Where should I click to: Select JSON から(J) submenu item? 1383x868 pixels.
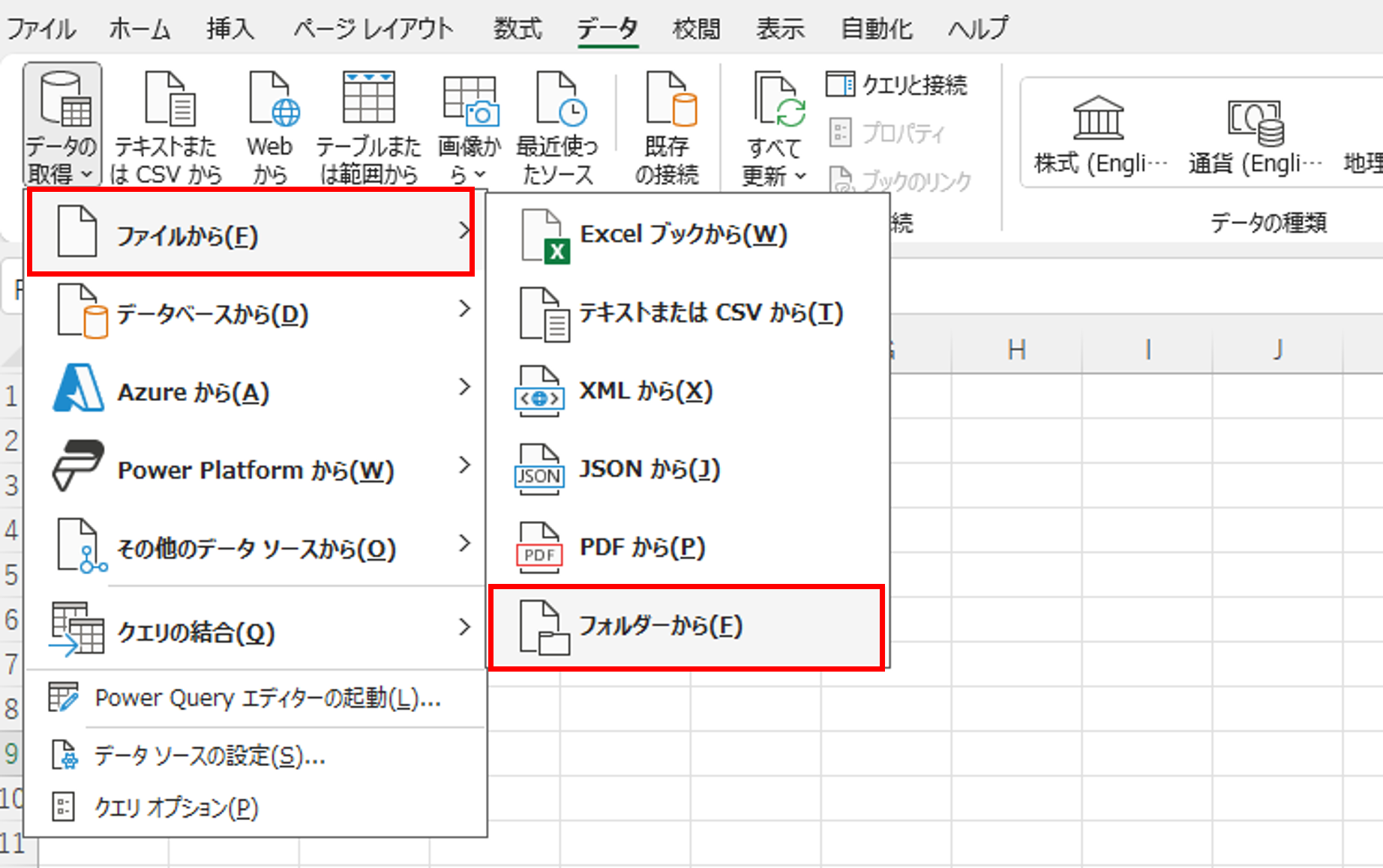point(687,468)
